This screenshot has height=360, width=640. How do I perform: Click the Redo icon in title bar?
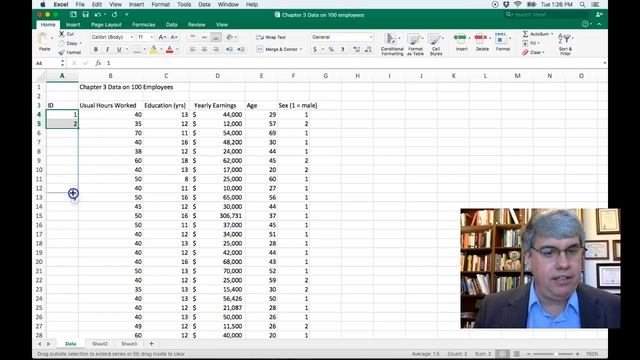[x=114, y=15]
